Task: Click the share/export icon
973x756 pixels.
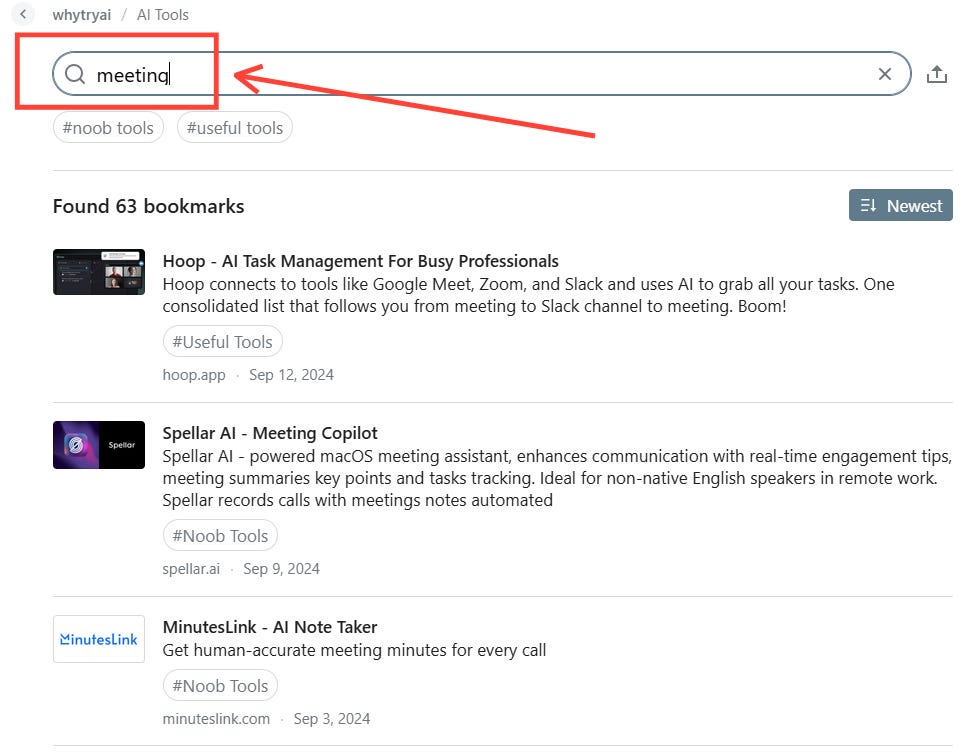Action: pos(936,74)
